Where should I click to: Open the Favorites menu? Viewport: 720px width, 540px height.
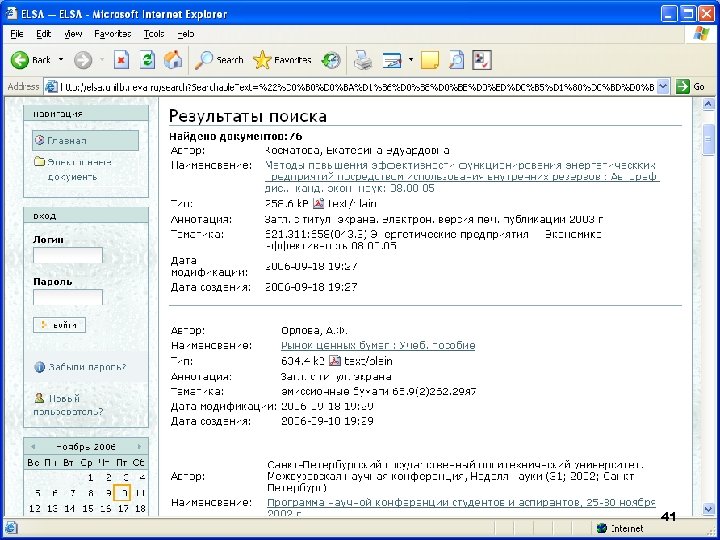(112, 34)
